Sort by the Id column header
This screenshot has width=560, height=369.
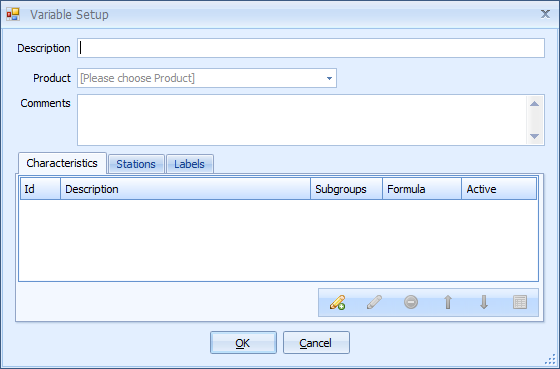click(40, 189)
